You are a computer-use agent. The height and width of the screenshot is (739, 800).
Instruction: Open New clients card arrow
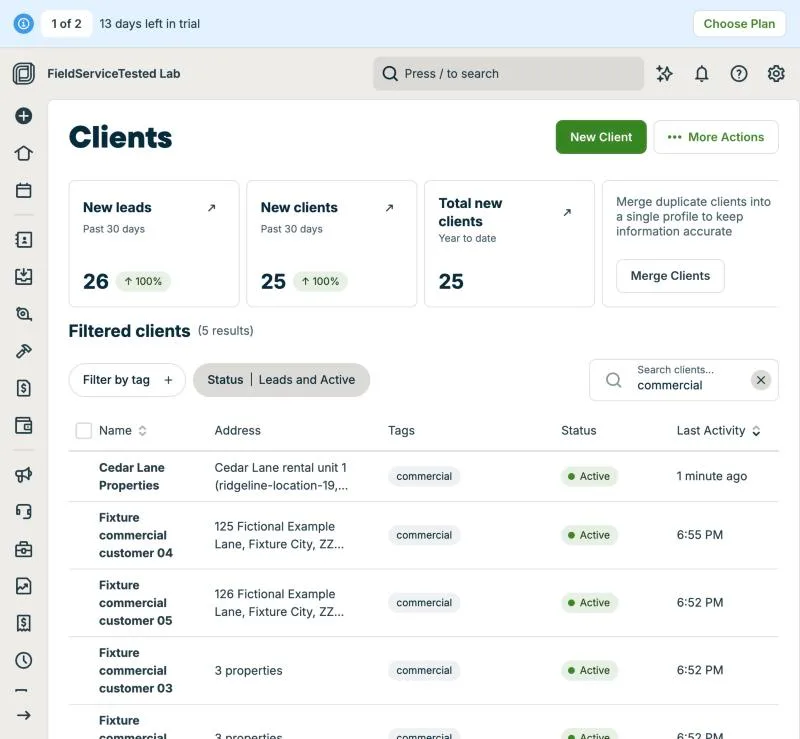pyautogui.click(x=389, y=208)
